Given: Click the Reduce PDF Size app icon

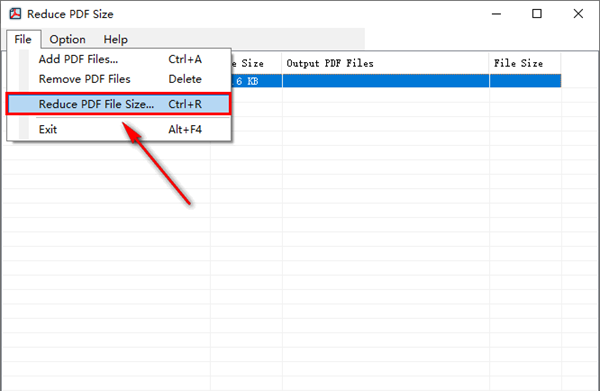Looking at the screenshot, I should pyautogui.click(x=15, y=14).
